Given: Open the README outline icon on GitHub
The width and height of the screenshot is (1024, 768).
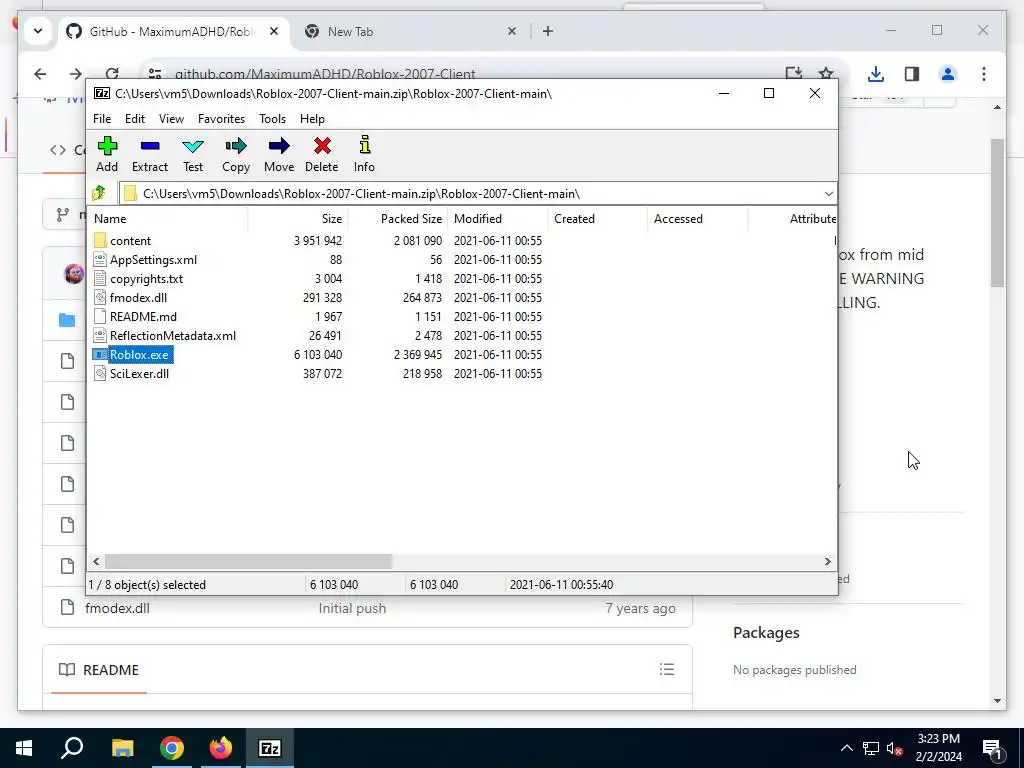Looking at the screenshot, I should click(x=667, y=669).
